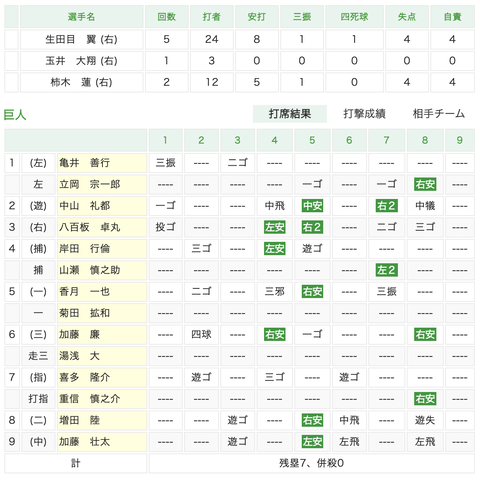Viewport: 480px width, 480px height.
Task: Click 加藤 壮太's 左安 result in inning 5
Action: click(x=312, y=442)
